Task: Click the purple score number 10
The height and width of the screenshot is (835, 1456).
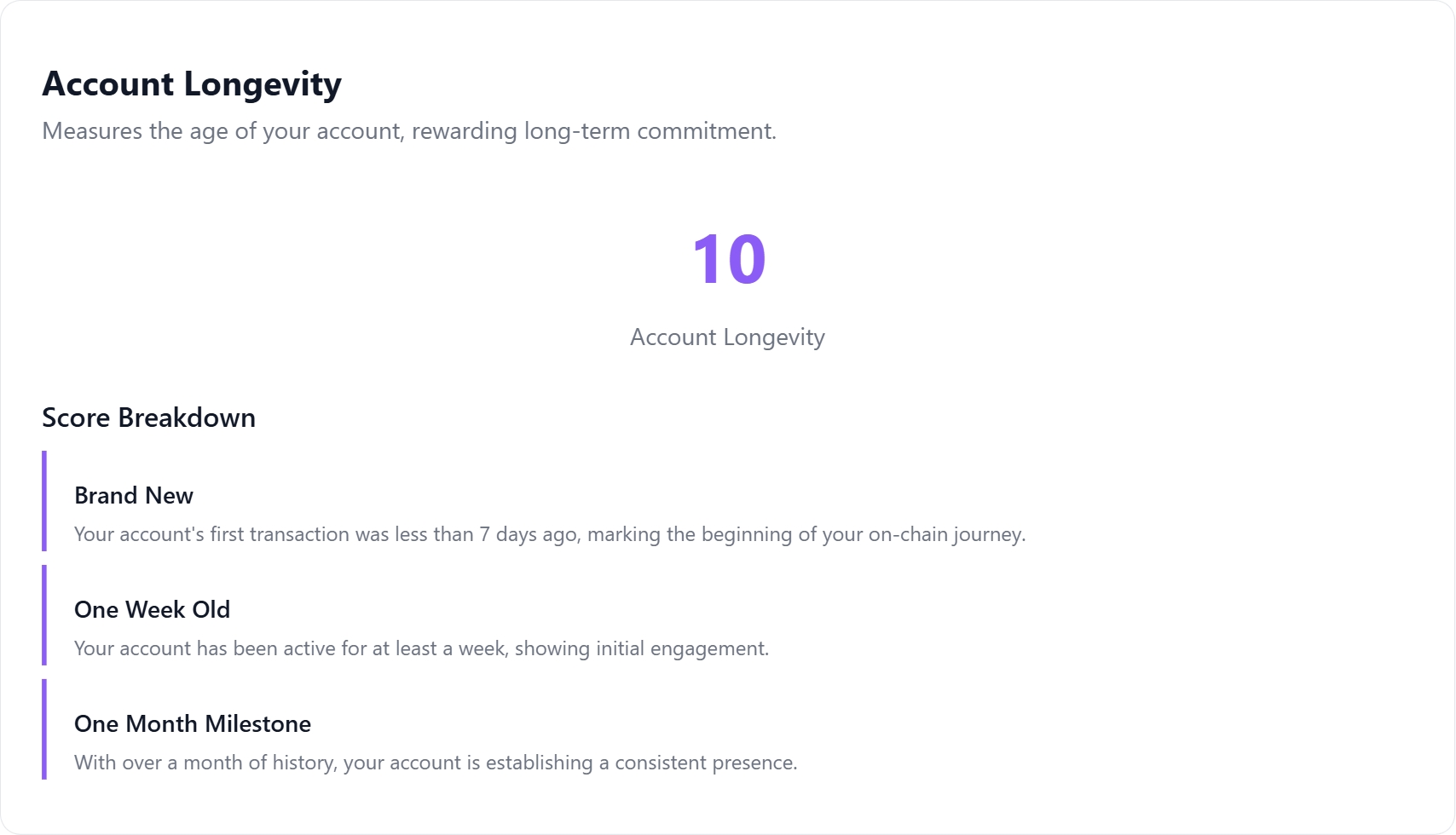Action: [x=729, y=259]
